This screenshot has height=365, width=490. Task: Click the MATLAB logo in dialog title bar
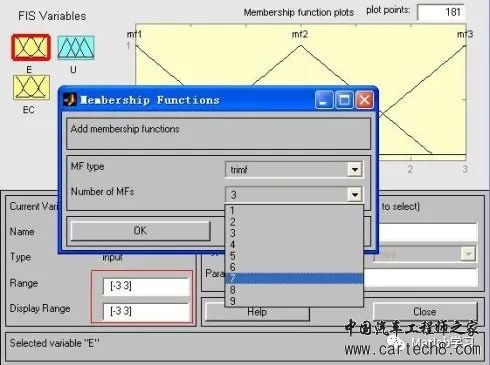(70, 100)
